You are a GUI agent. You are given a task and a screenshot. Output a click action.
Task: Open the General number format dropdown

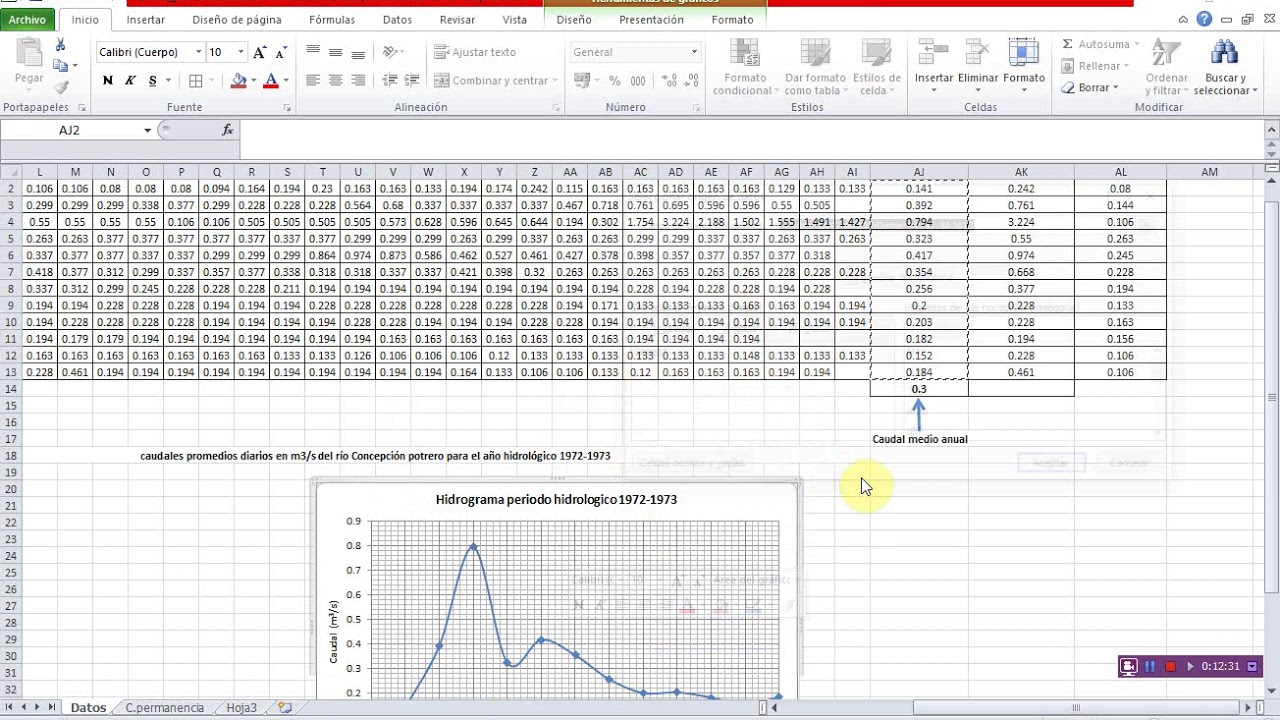694,52
